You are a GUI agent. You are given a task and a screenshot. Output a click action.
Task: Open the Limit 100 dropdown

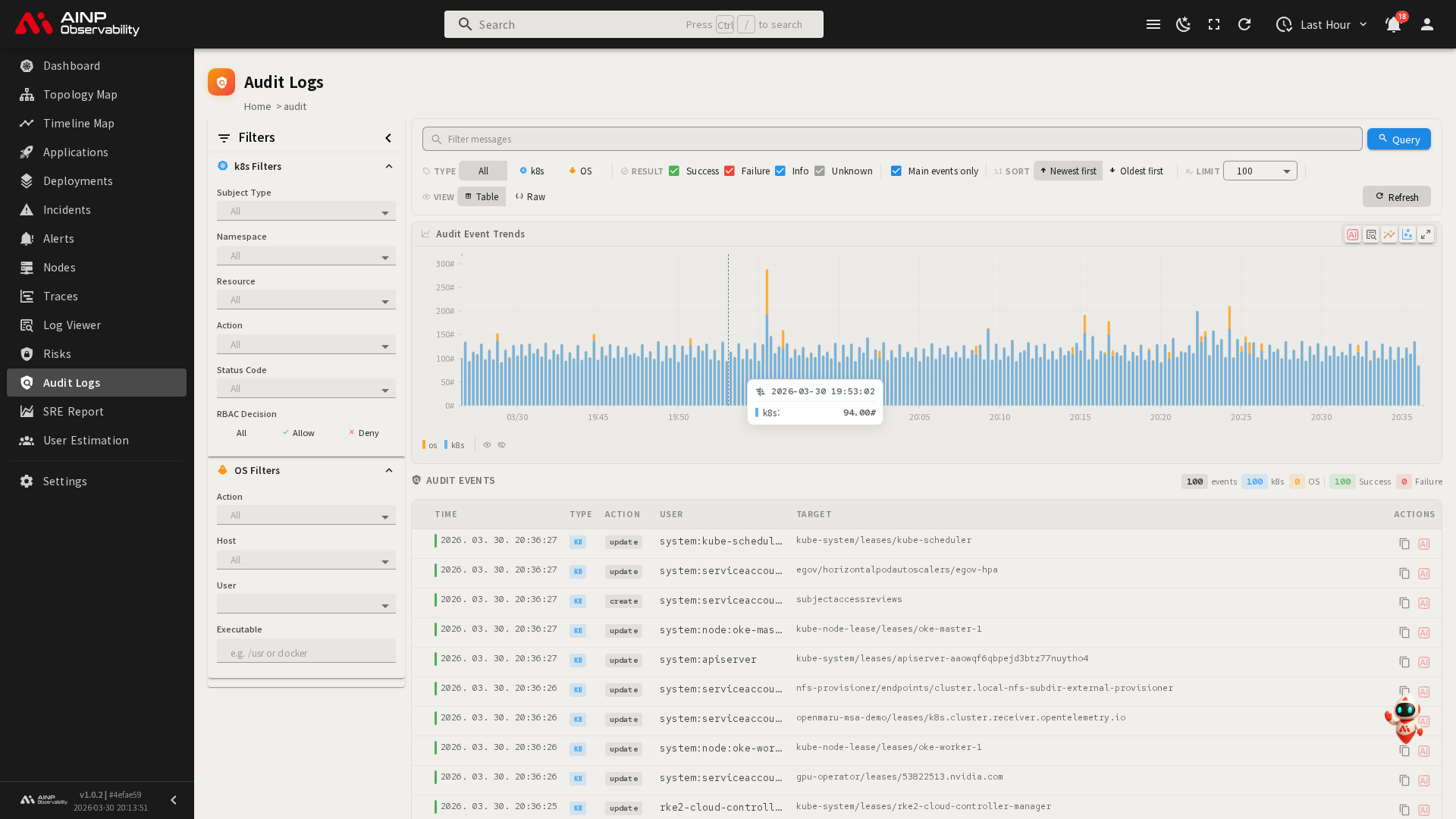pyautogui.click(x=1260, y=171)
